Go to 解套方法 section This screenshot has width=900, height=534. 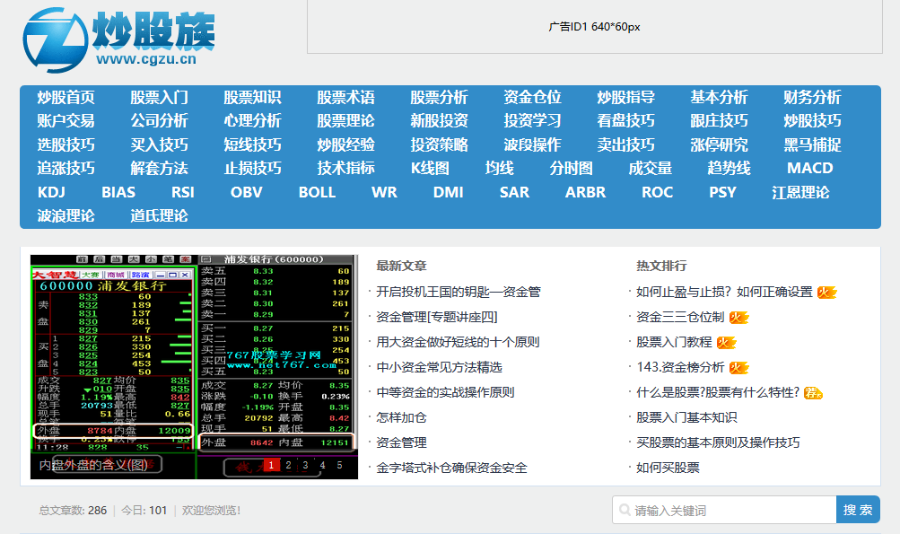(x=159, y=168)
